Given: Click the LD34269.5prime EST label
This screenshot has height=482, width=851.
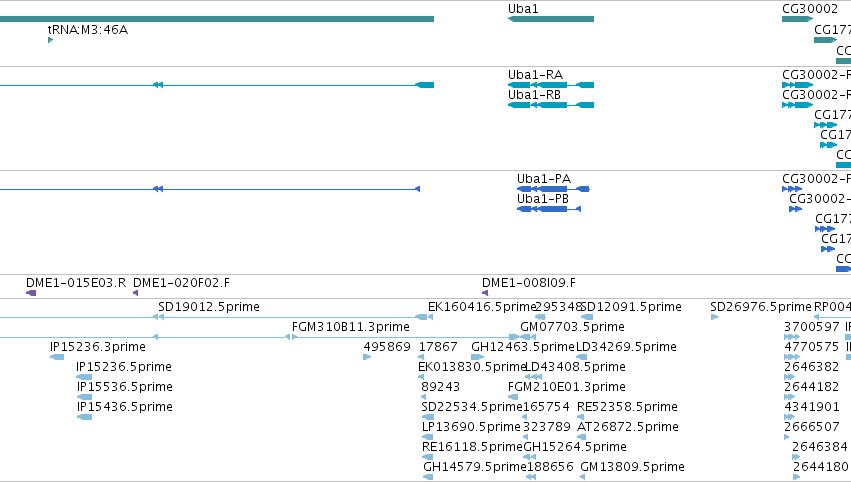Looking at the screenshot, I should [626, 347].
